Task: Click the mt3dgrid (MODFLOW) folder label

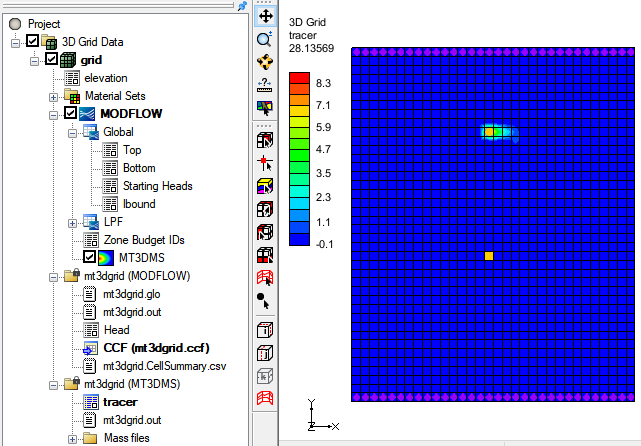Action: (x=137, y=276)
